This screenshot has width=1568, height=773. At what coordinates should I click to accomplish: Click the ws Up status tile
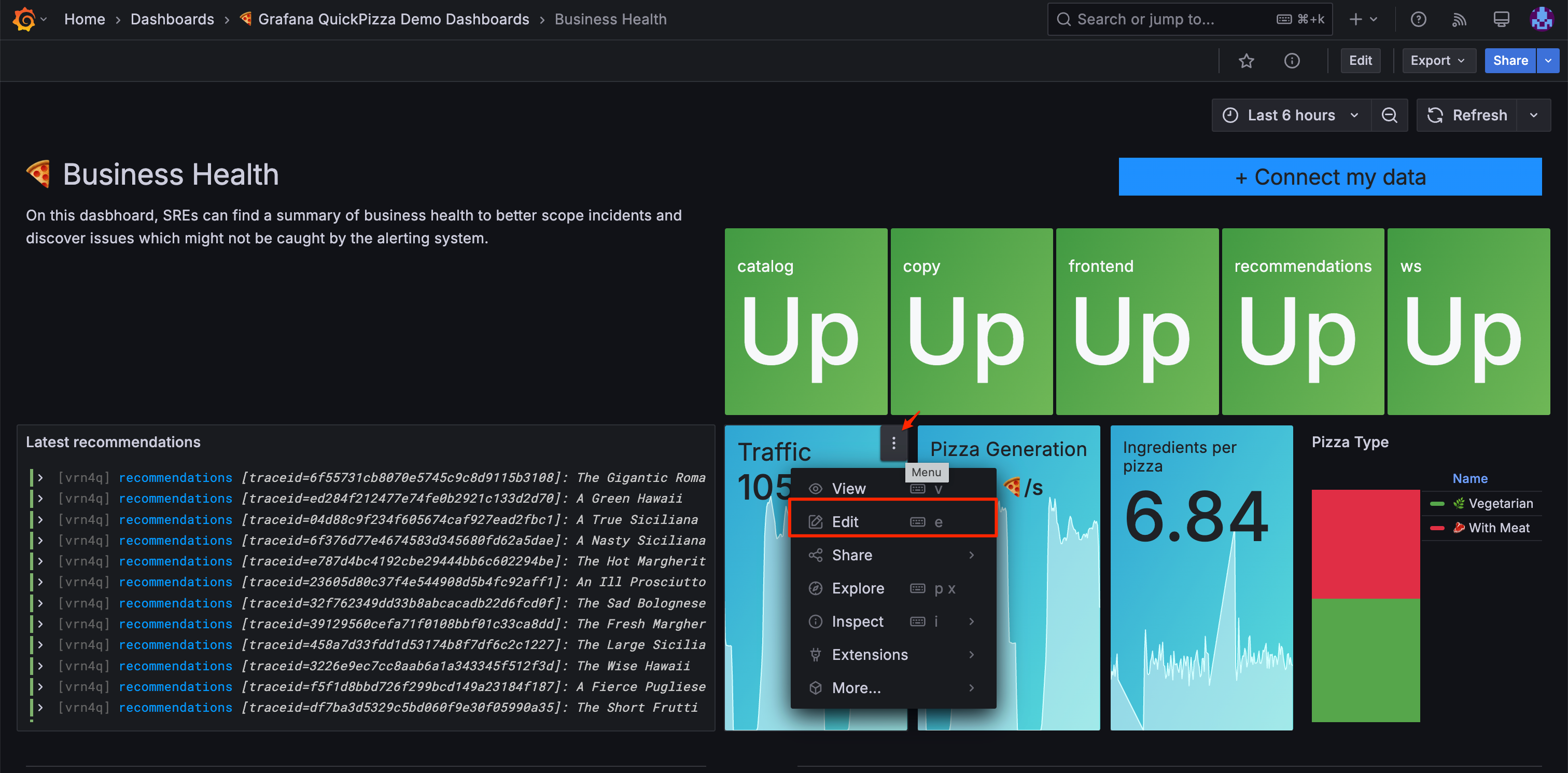(x=1468, y=322)
